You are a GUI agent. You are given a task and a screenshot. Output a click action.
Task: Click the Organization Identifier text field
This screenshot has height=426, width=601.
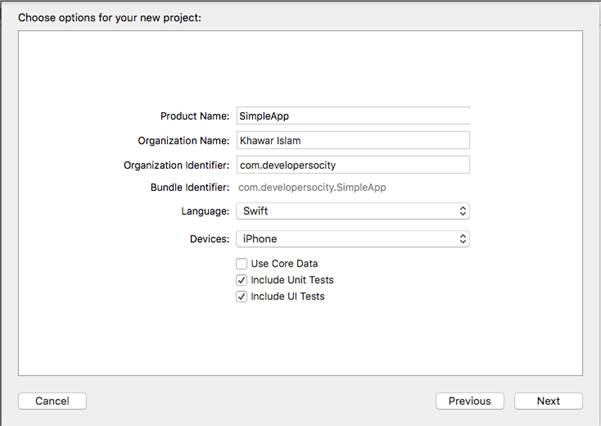353,165
